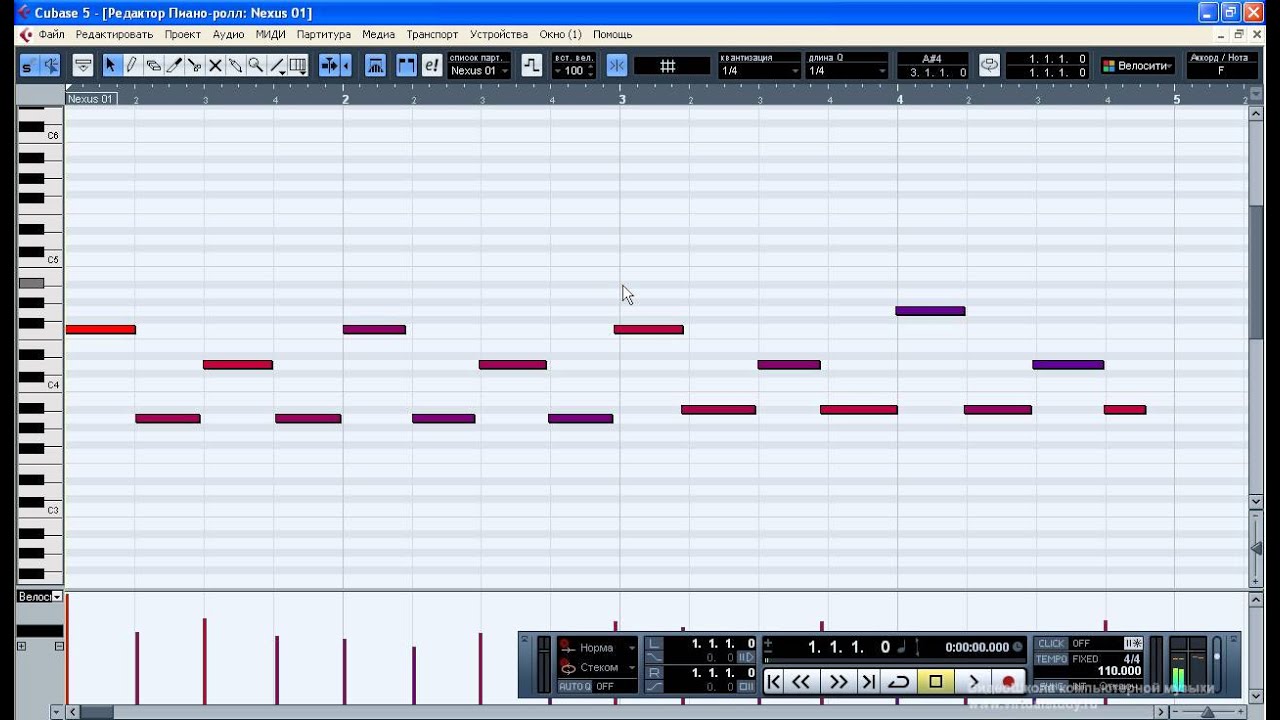Click the red note at bar 1 start
Viewport: 1280px width, 720px height.
[x=100, y=329]
